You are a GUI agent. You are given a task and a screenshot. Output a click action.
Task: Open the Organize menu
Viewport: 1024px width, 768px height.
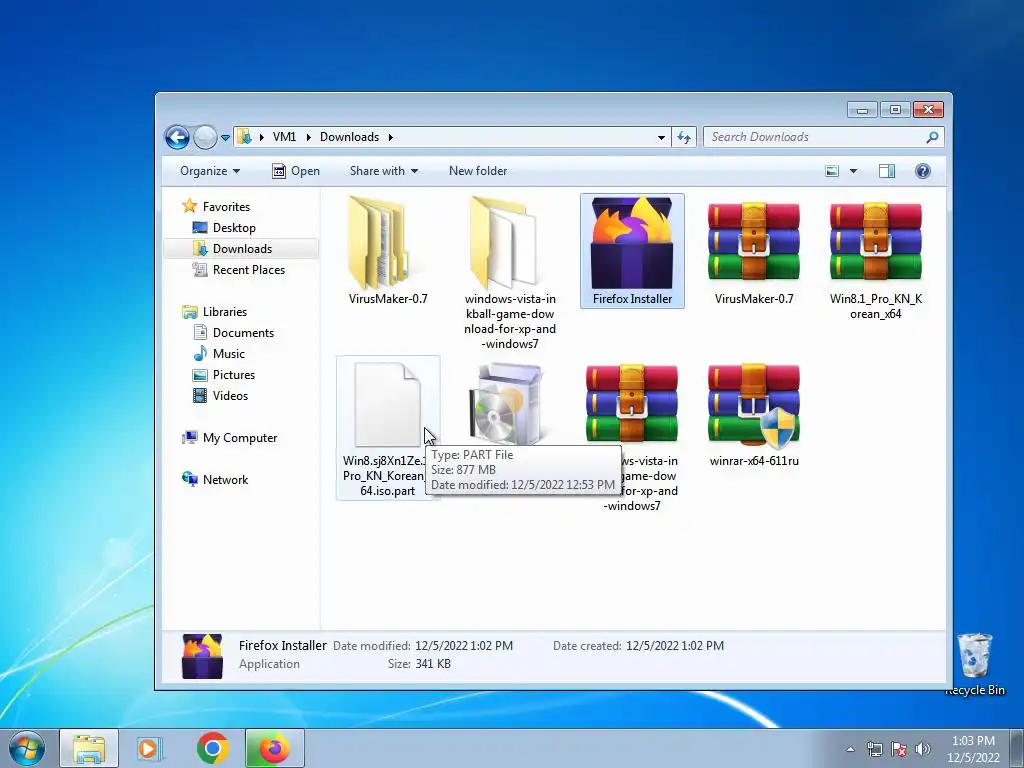(x=210, y=171)
